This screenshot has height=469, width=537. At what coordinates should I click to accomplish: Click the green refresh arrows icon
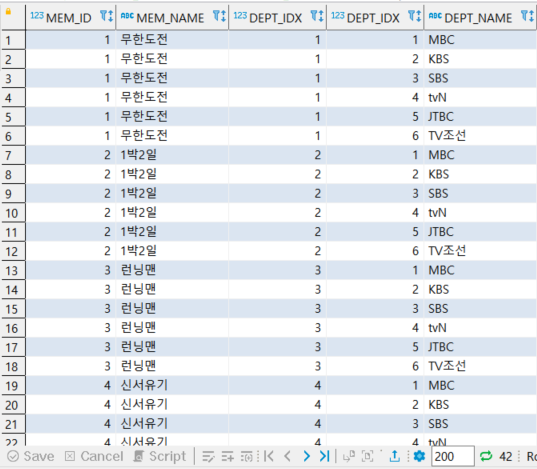pyautogui.click(x=486, y=456)
